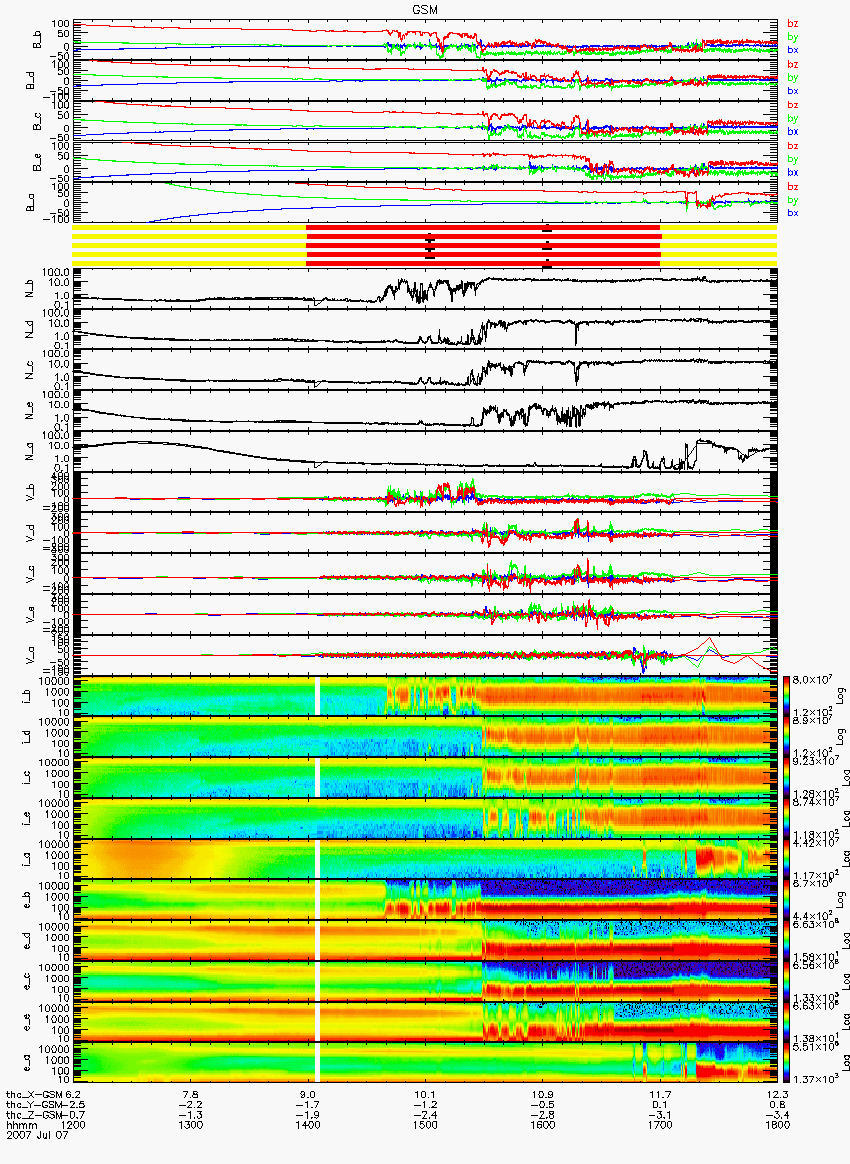Click the V_c velocity panel label
Screen dimensions: 850x1164
[x=30, y=572]
